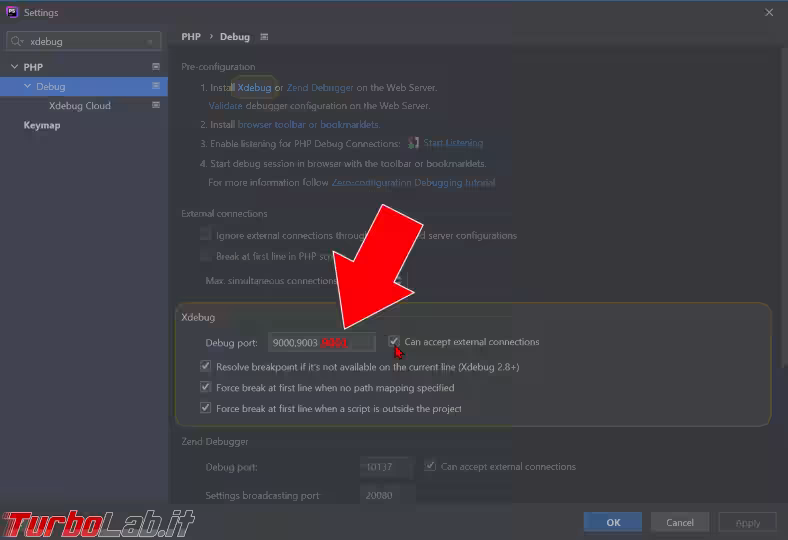The height and width of the screenshot is (540, 788).
Task: Close the Settings dialog
Action: (x=769, y=12)
